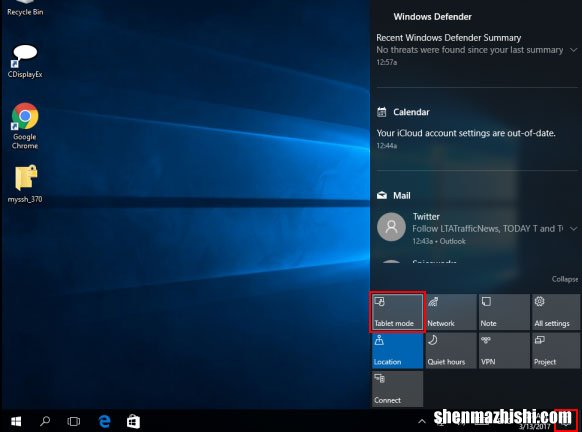Launch Microsoft Edge from the taskbar
Screen dimensions: 582x432
click(x=104, y=421)
